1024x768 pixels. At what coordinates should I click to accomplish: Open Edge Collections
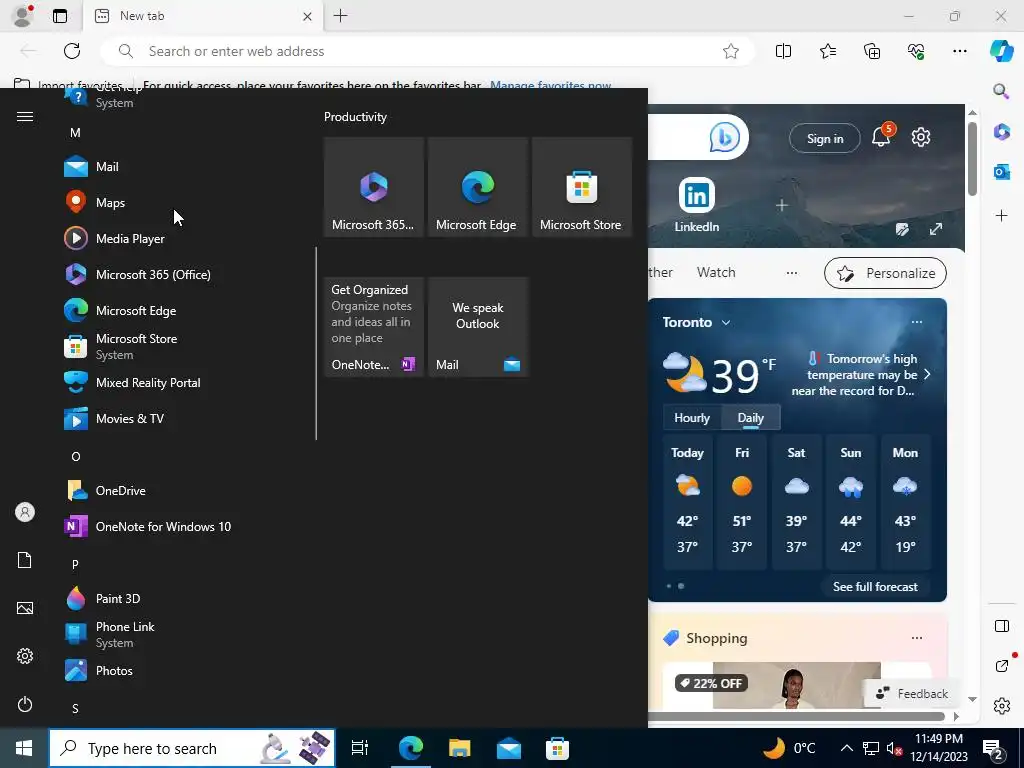point(872,51)
